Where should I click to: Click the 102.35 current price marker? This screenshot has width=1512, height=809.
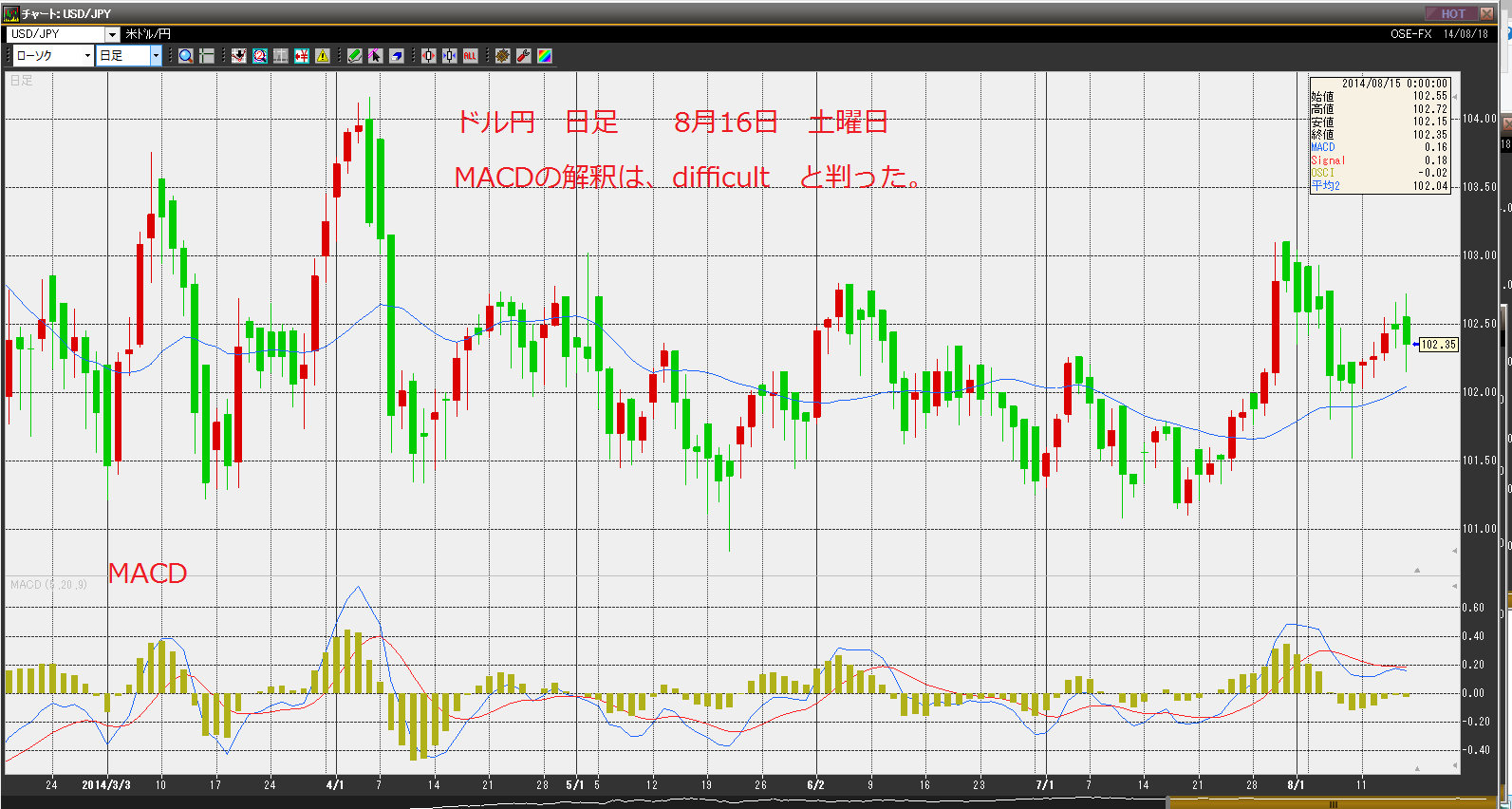[1438, 345]
